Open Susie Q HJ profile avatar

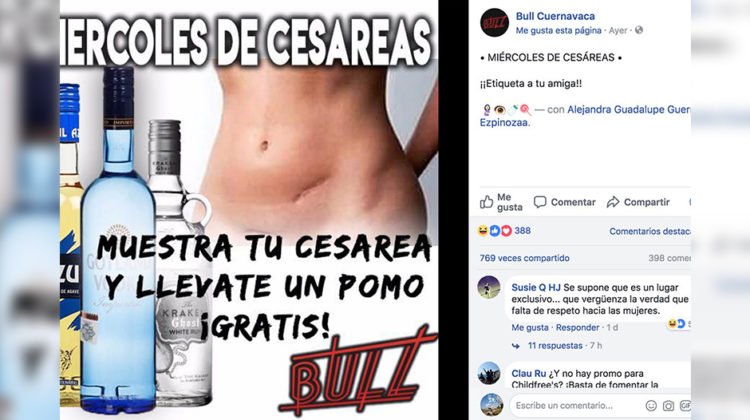click(489, 287)
